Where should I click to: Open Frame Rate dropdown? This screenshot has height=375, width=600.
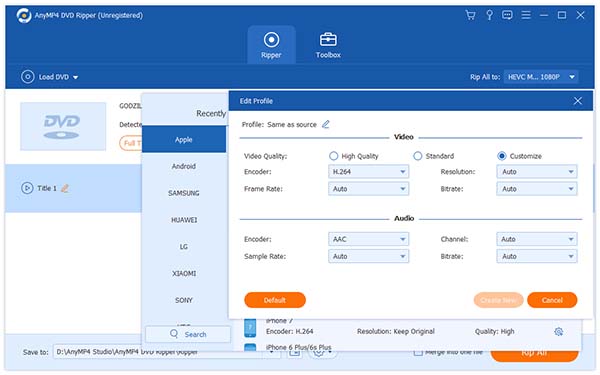[x=368, y=189]
